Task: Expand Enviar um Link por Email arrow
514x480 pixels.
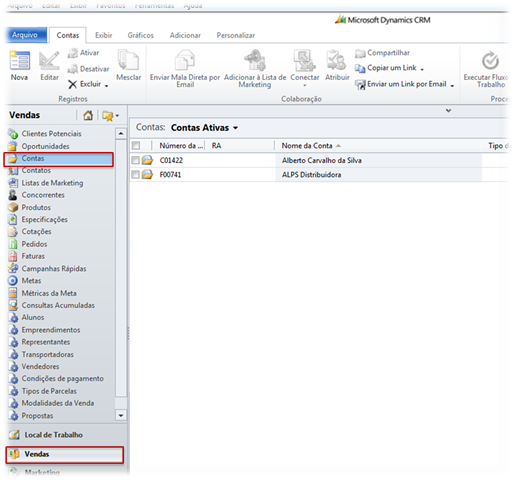Action: pos(452,86)
